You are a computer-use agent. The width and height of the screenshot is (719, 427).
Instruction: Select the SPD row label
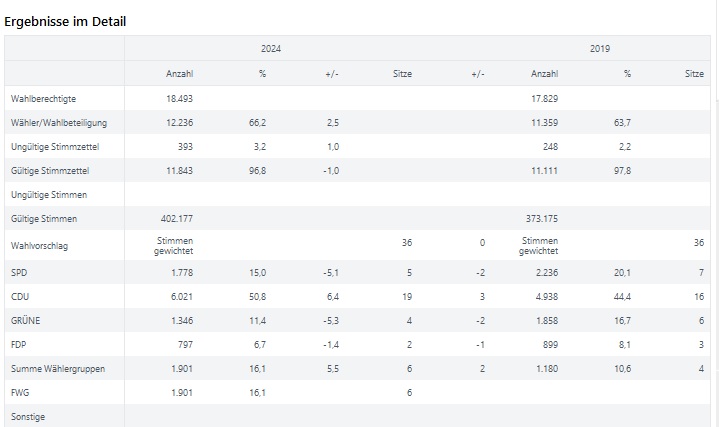[19, 273]
